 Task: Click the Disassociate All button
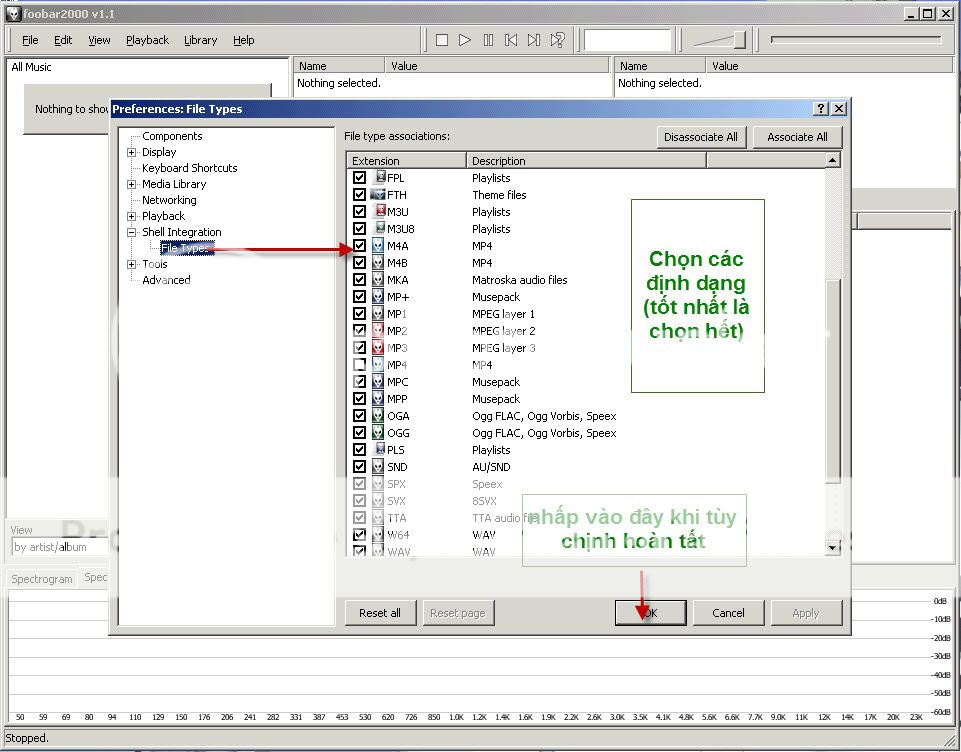pos(701,137)
